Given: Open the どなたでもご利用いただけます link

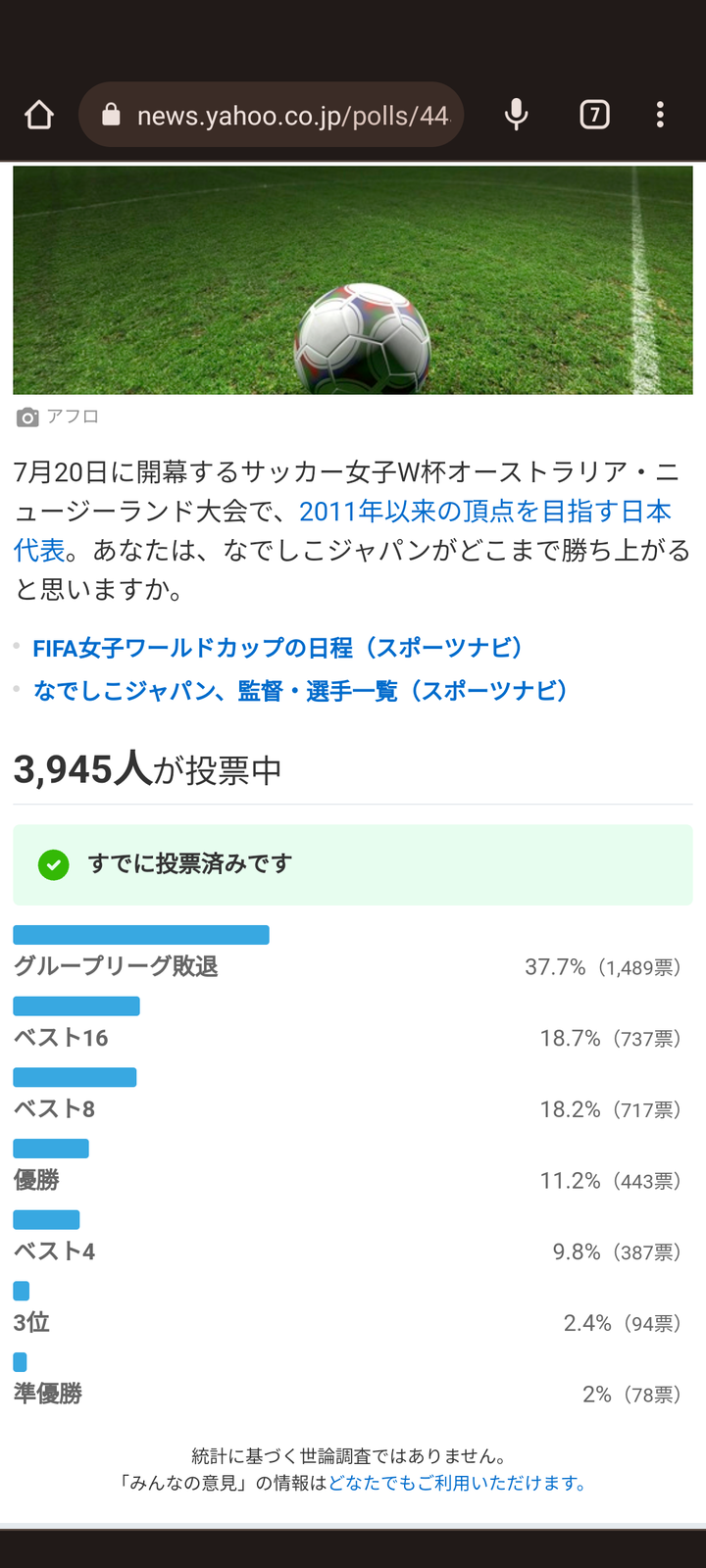Looking at the screenshot, I should pos(456,1483).
